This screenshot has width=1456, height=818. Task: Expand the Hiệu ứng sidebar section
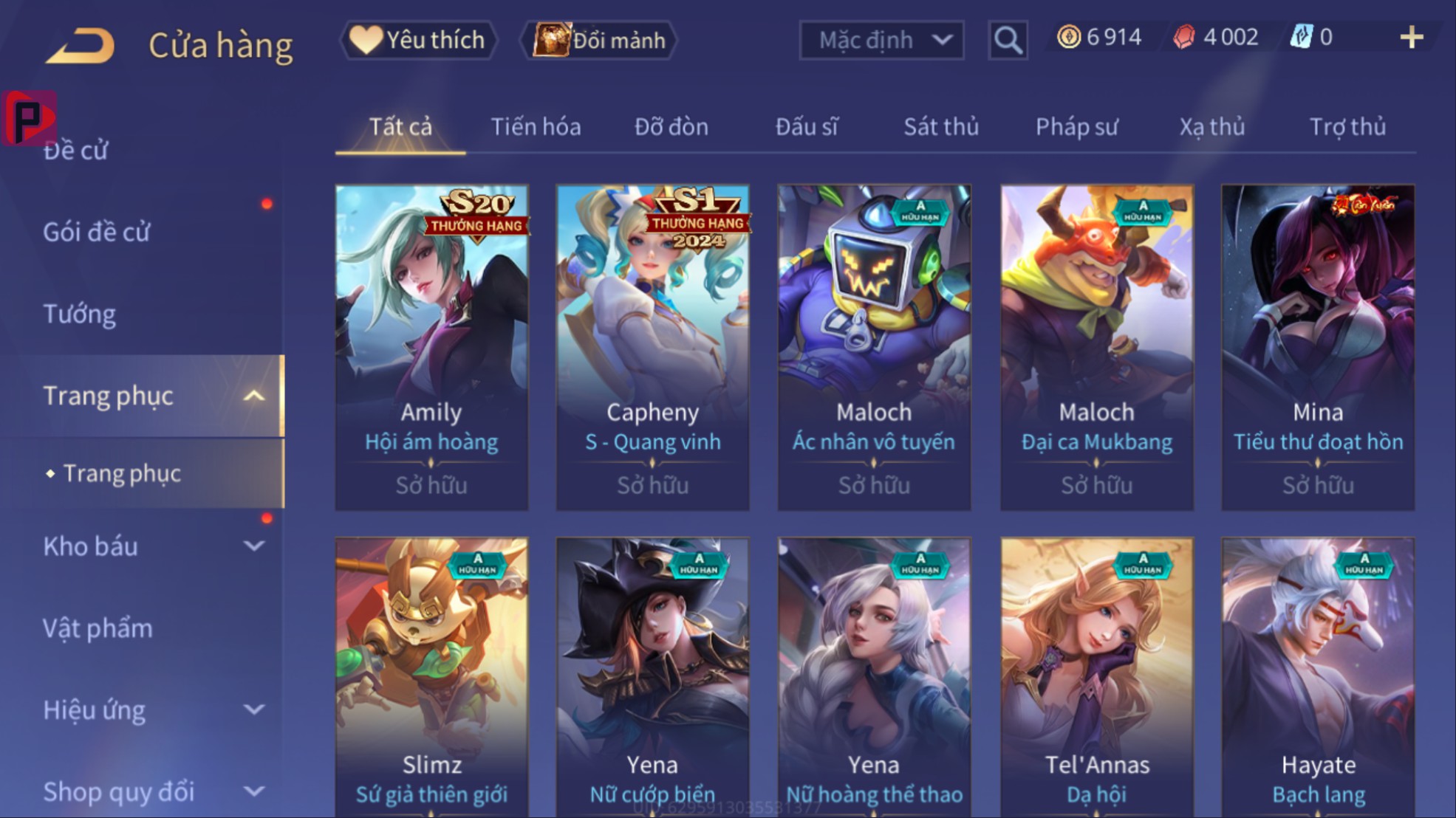[x=254, y=710]
